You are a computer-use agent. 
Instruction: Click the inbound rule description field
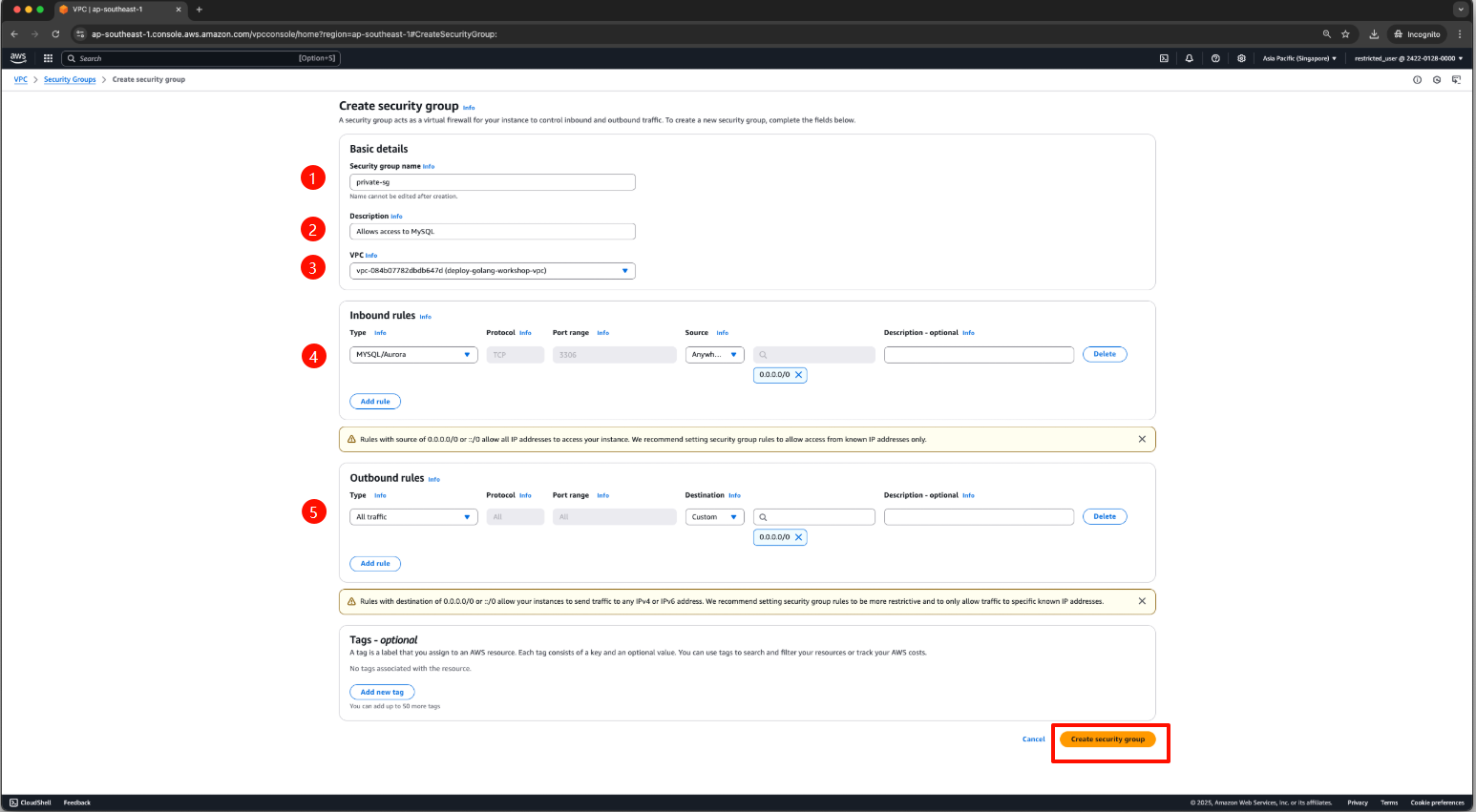[x=979, y=355]
